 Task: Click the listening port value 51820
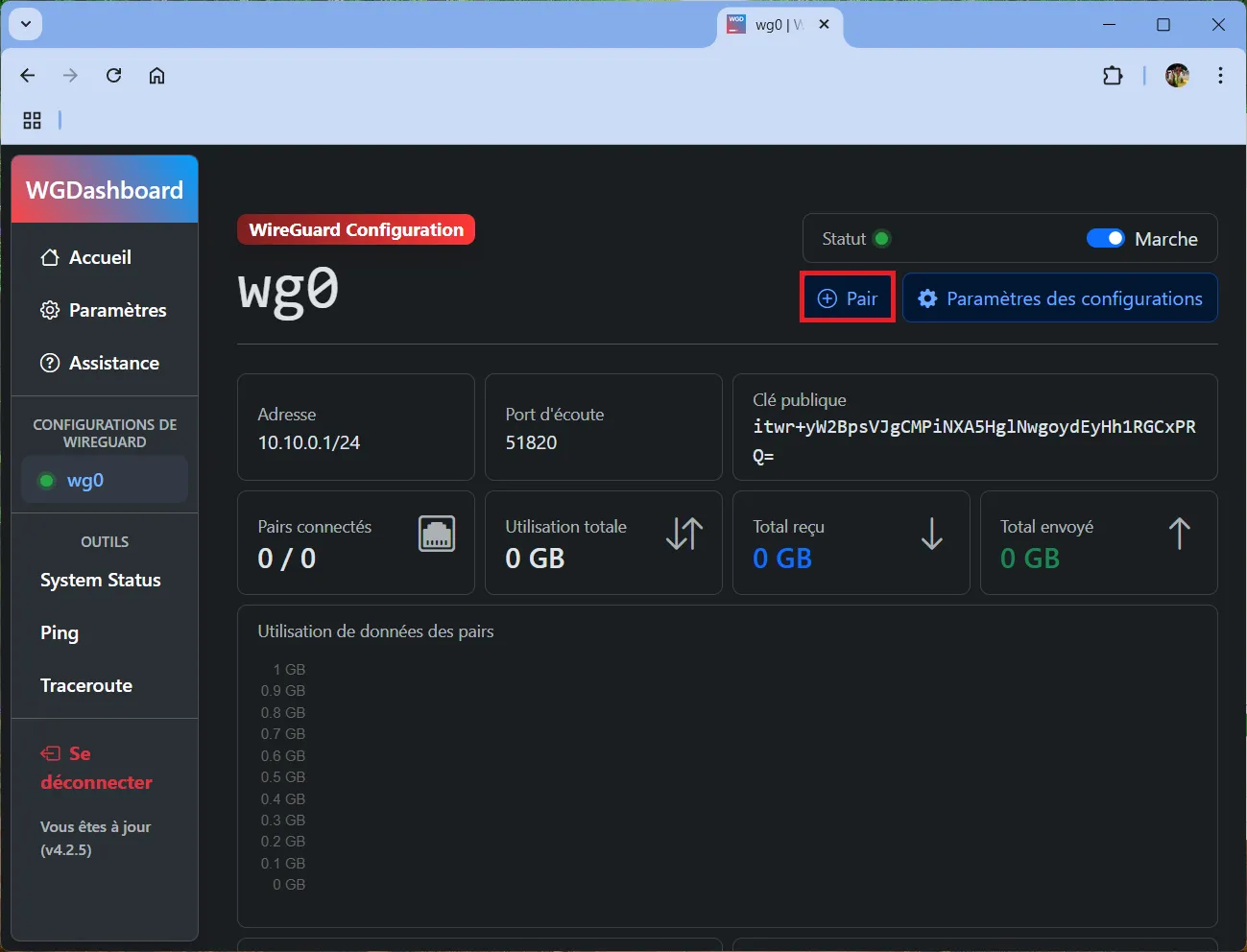click(531, 442)
